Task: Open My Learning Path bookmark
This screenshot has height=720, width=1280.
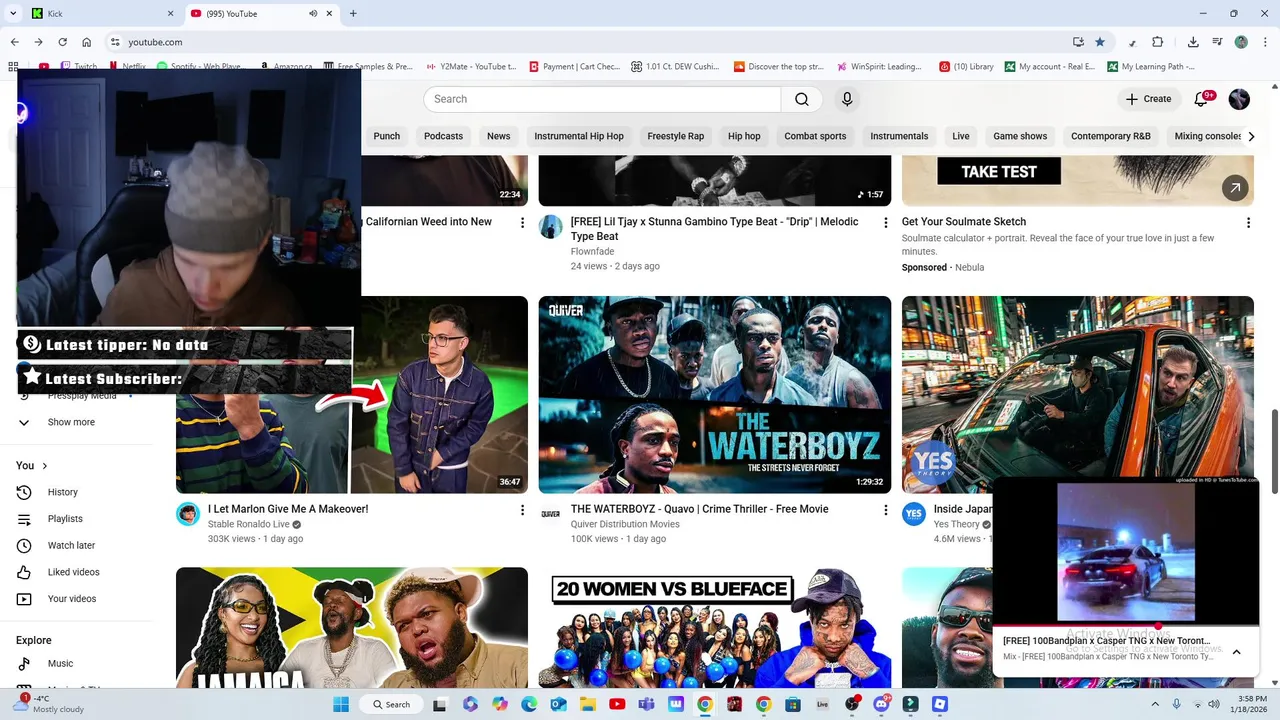Action: pos(1151,67)
